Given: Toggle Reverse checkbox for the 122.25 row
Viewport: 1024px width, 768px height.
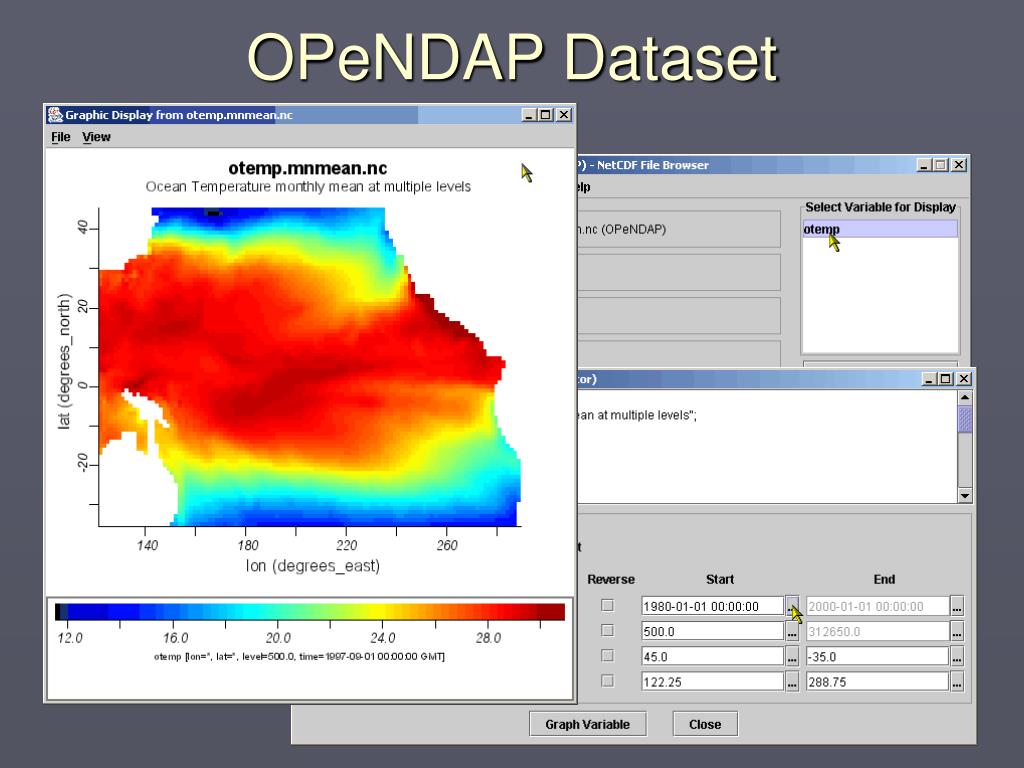Looking at the screenshot, I should click(607, 680).
